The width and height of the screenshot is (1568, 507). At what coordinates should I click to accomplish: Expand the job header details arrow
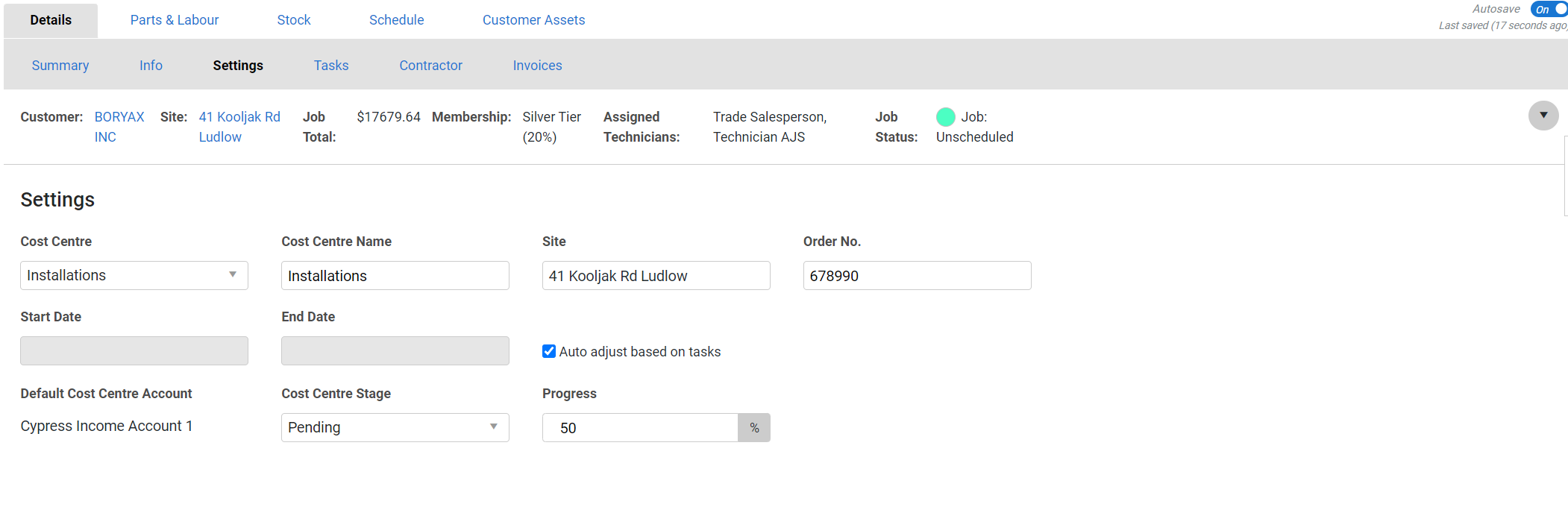(x=1543, y=116)
